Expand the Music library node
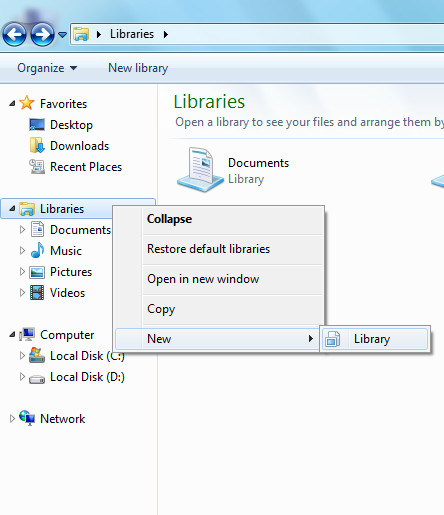The height and width of the screenshot is (515, 444). pyautogui.click(x=22, y=251)
